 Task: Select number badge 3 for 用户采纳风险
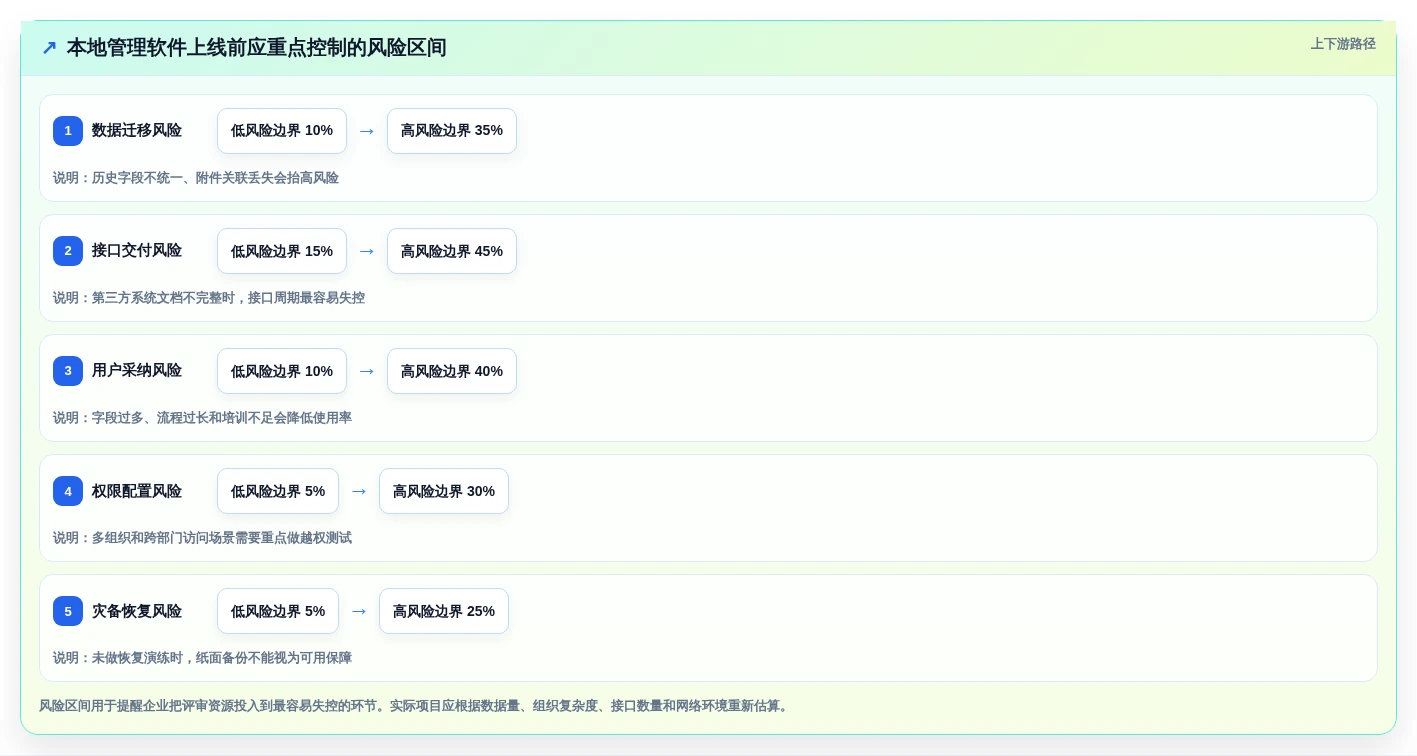pos(68,371)
